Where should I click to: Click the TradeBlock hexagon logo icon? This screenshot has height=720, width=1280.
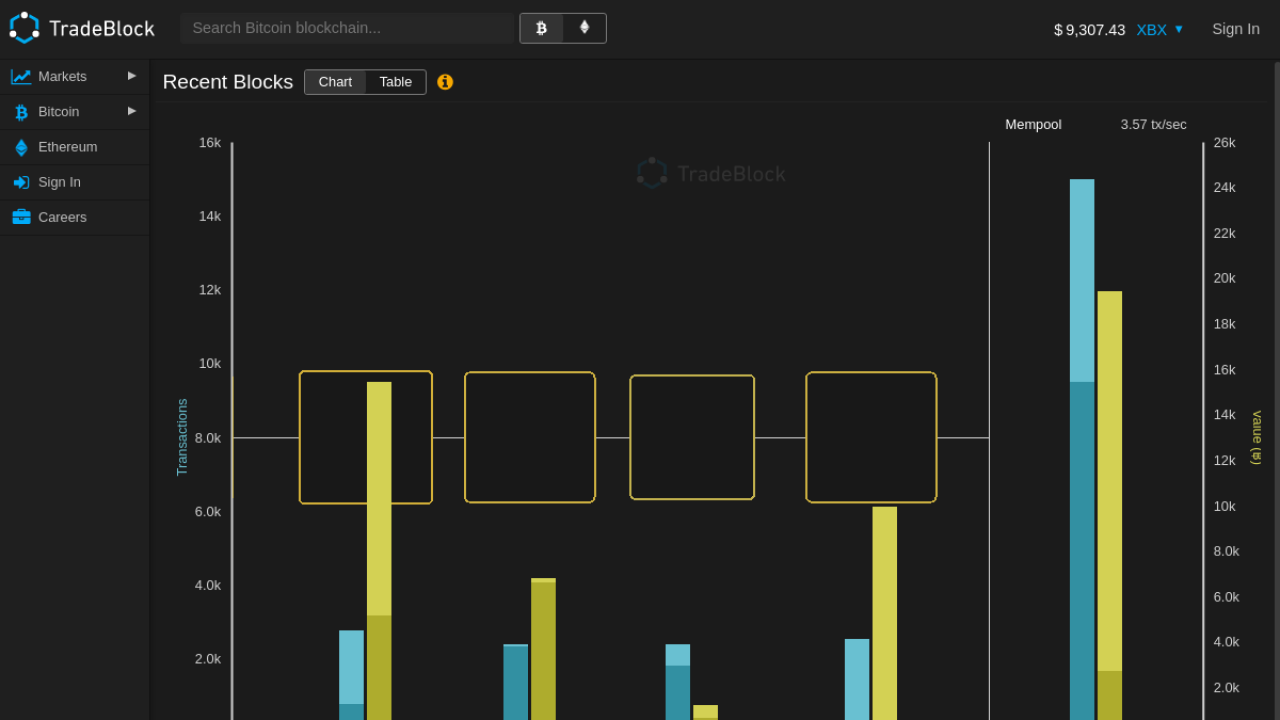click(x=24, y=28)
